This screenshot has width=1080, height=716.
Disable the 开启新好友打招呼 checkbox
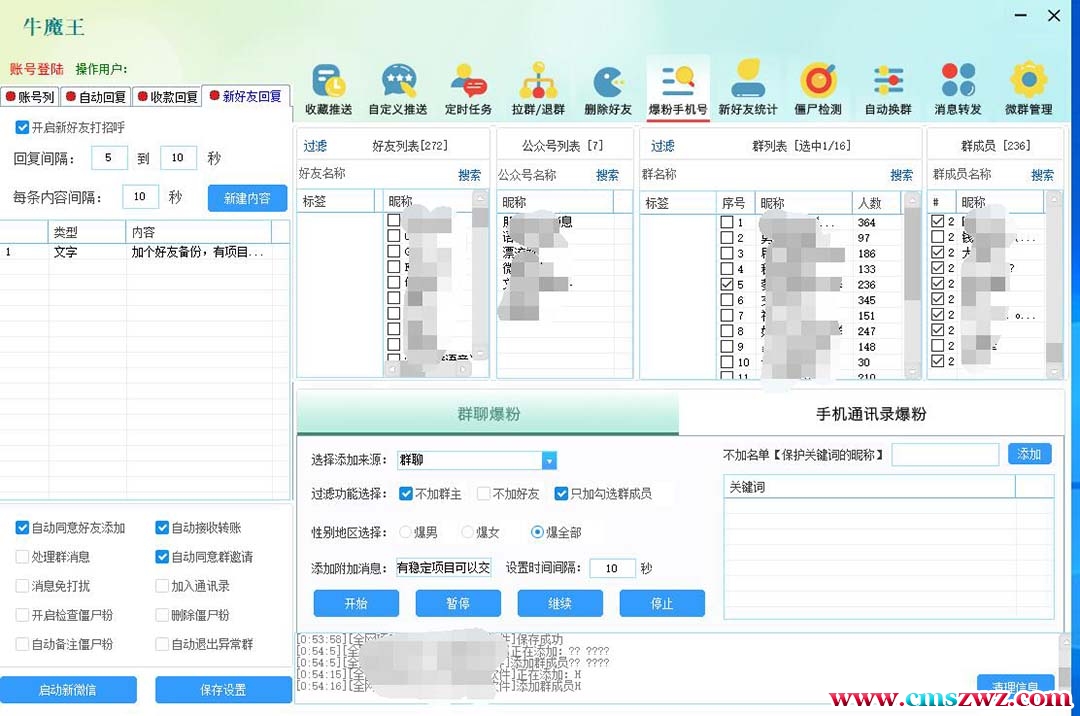point(22,128)
